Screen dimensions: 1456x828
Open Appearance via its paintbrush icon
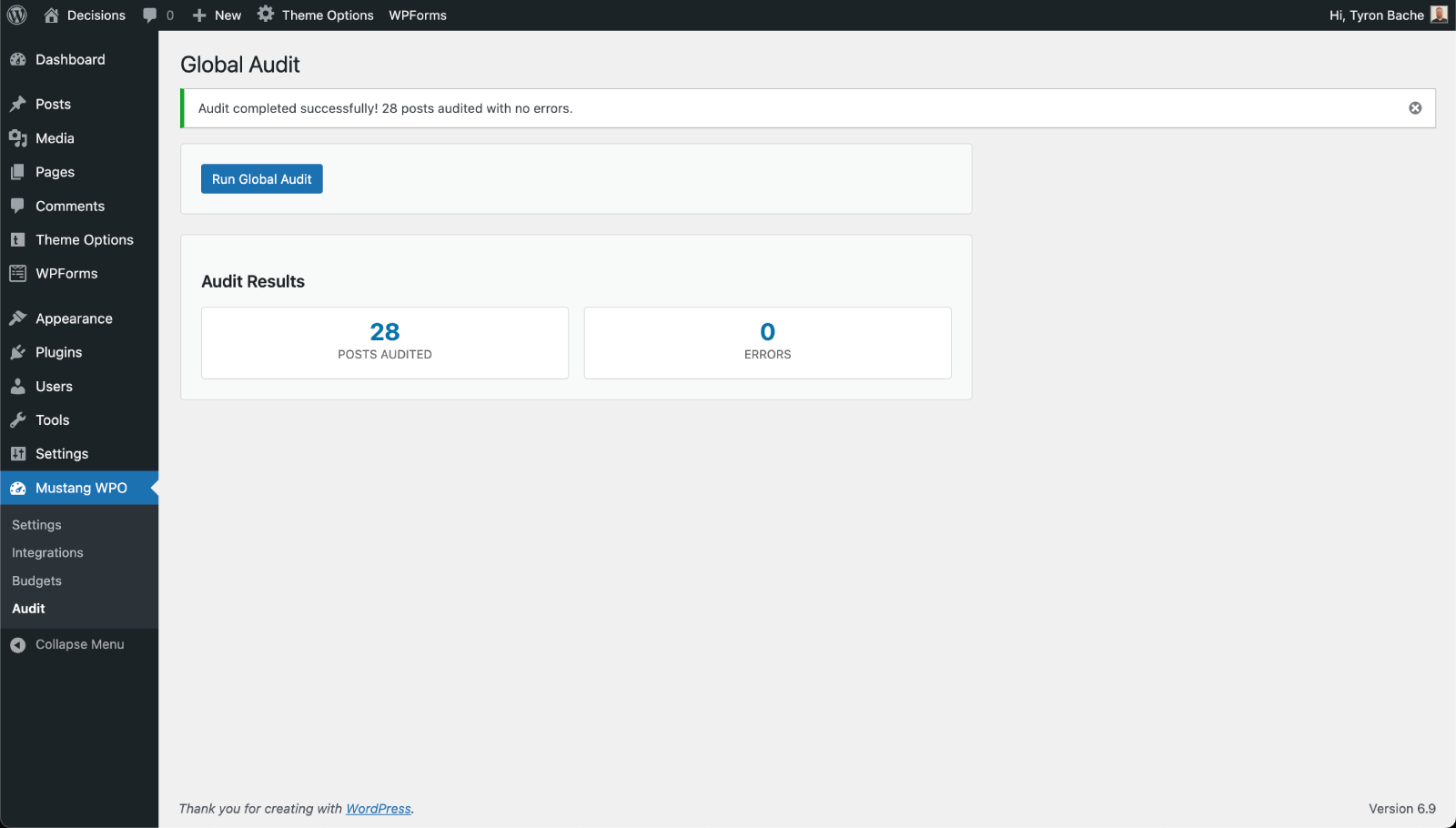pos(19,318)
